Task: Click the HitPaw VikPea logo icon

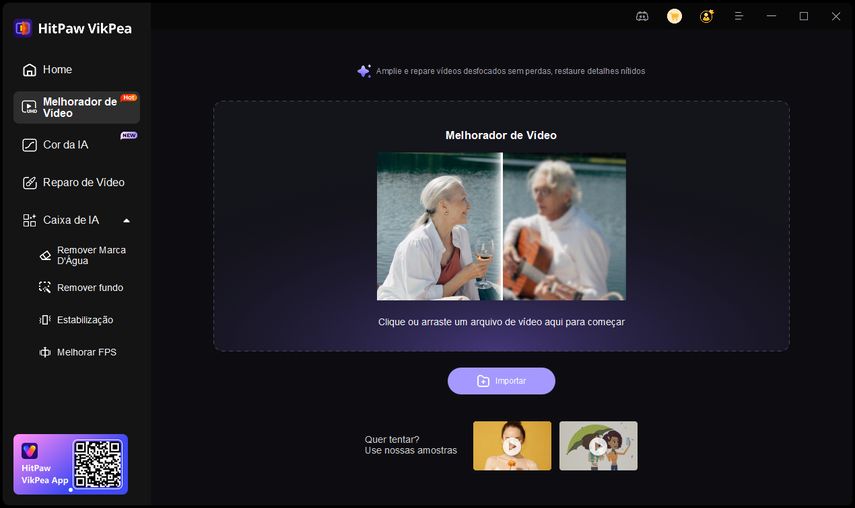Action: pos(23,28)
